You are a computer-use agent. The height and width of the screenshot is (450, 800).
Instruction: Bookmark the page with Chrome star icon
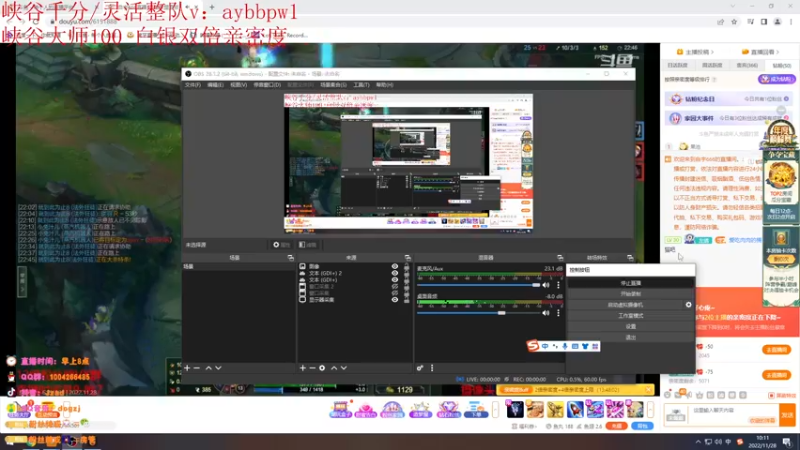click(x=734, y=22)
